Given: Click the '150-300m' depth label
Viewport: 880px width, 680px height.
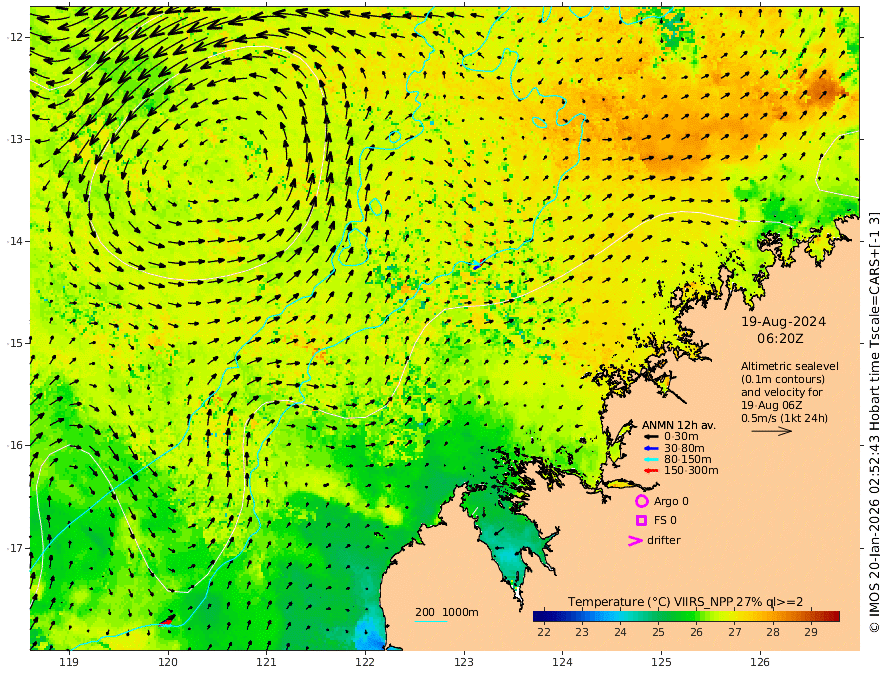Looking at the screenshot, I should point(691,471).
